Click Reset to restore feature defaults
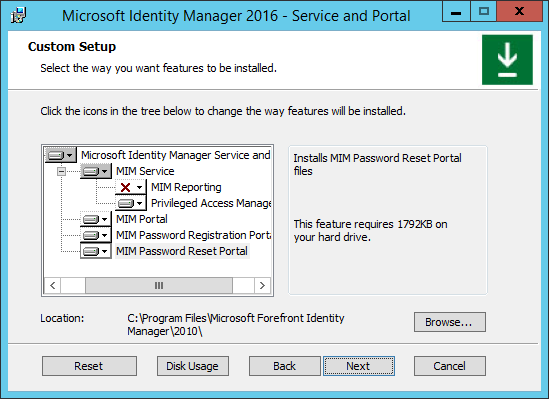549x399 pixels. (x=89, y=366)
